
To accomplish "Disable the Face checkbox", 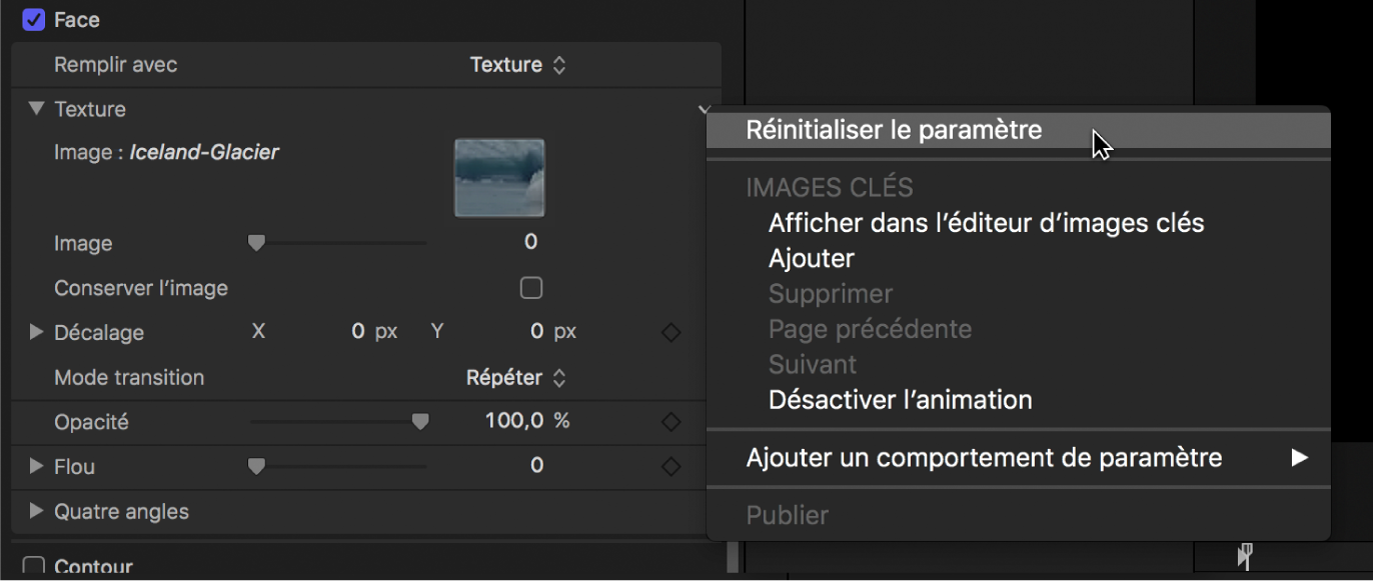I will 33,19.
